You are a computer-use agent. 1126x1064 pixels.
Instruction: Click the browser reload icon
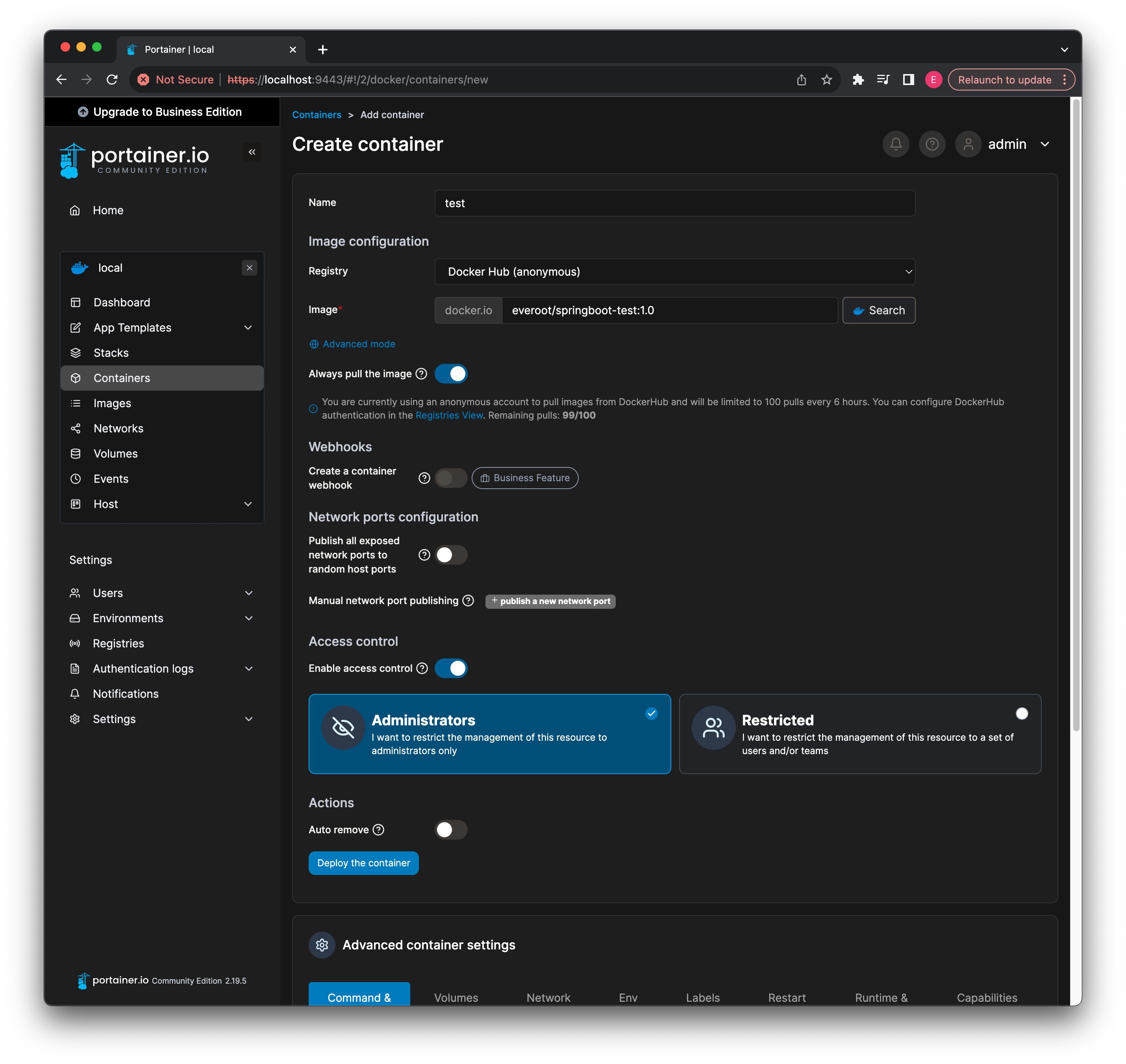pos(112,80)
